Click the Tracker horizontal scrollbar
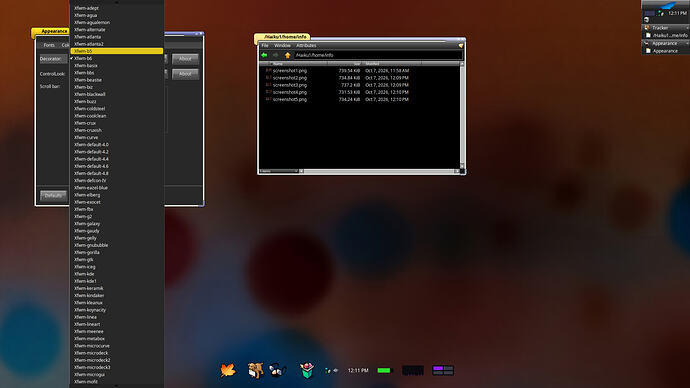The width and height of the screenshot is (690, 388). 379,171
